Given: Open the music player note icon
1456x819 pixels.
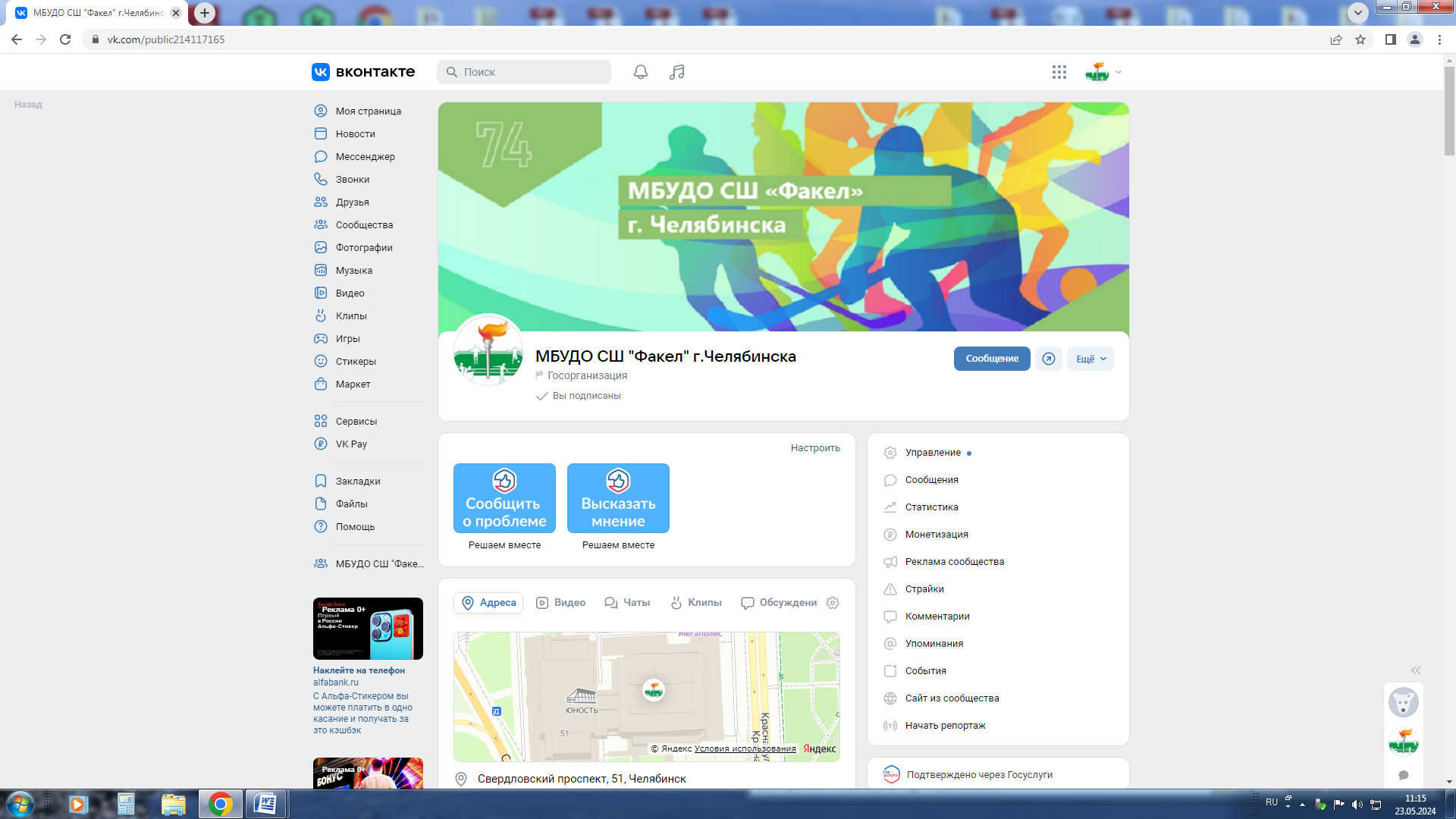Looking at the screenshot, I should point(677,72).
